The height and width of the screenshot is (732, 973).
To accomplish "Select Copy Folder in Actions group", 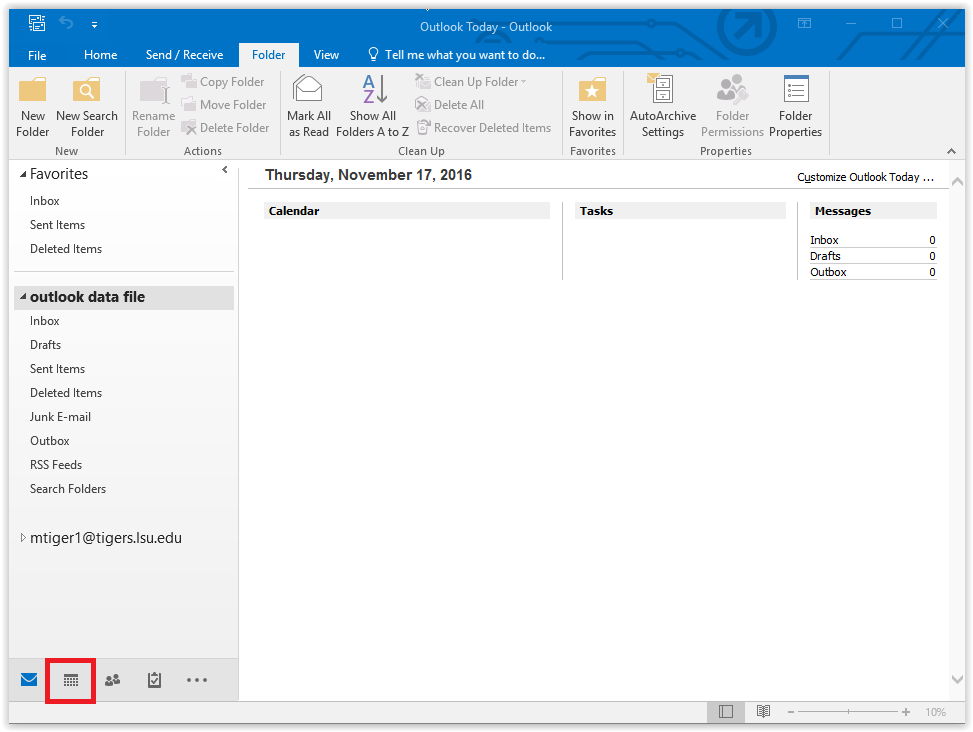I will (x=223, y=82).
